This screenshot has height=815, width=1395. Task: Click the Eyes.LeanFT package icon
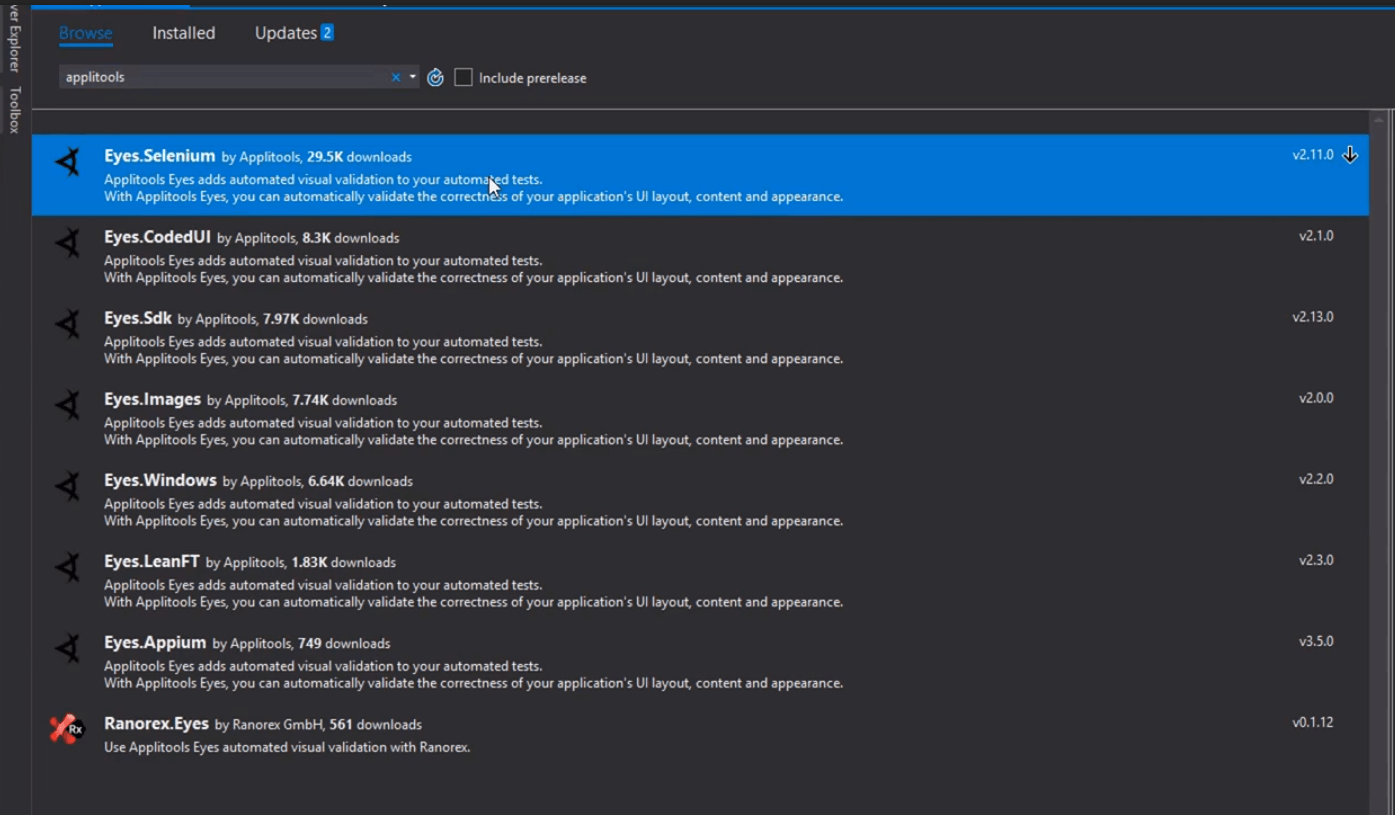[68, 566]
